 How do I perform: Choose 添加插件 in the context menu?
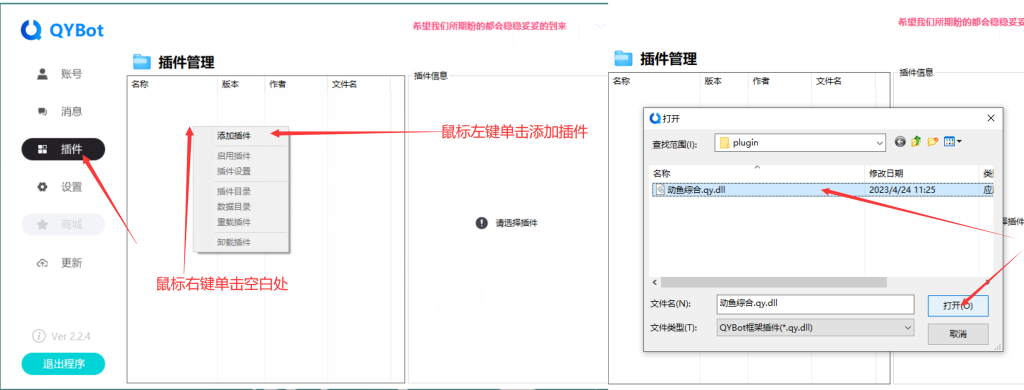(x=234, y=136)
